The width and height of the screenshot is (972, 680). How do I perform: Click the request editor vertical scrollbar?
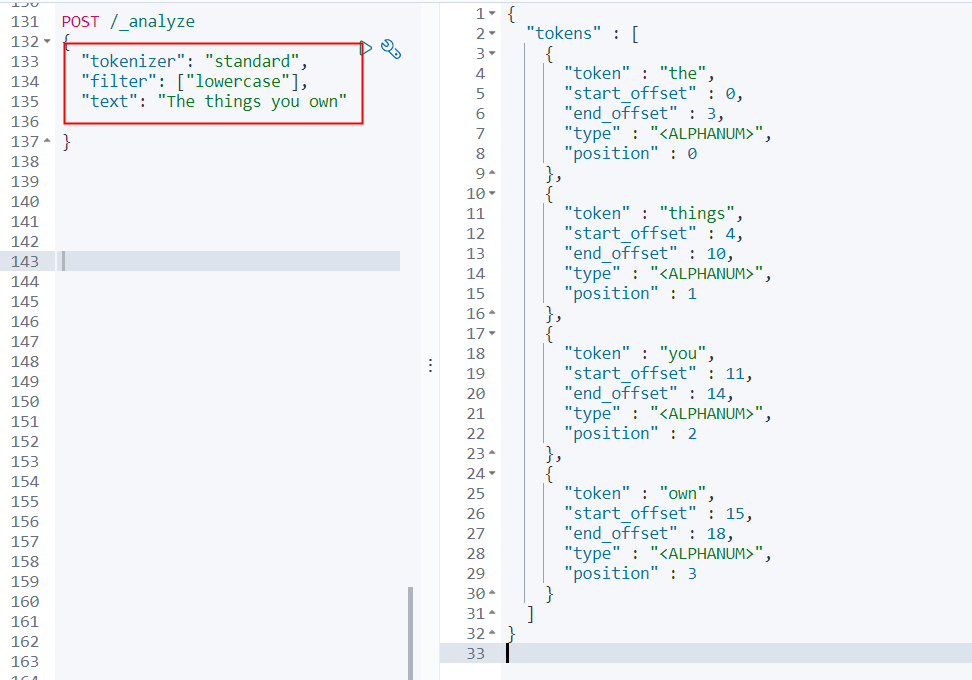pyautogui.click(x=410, y=632)
